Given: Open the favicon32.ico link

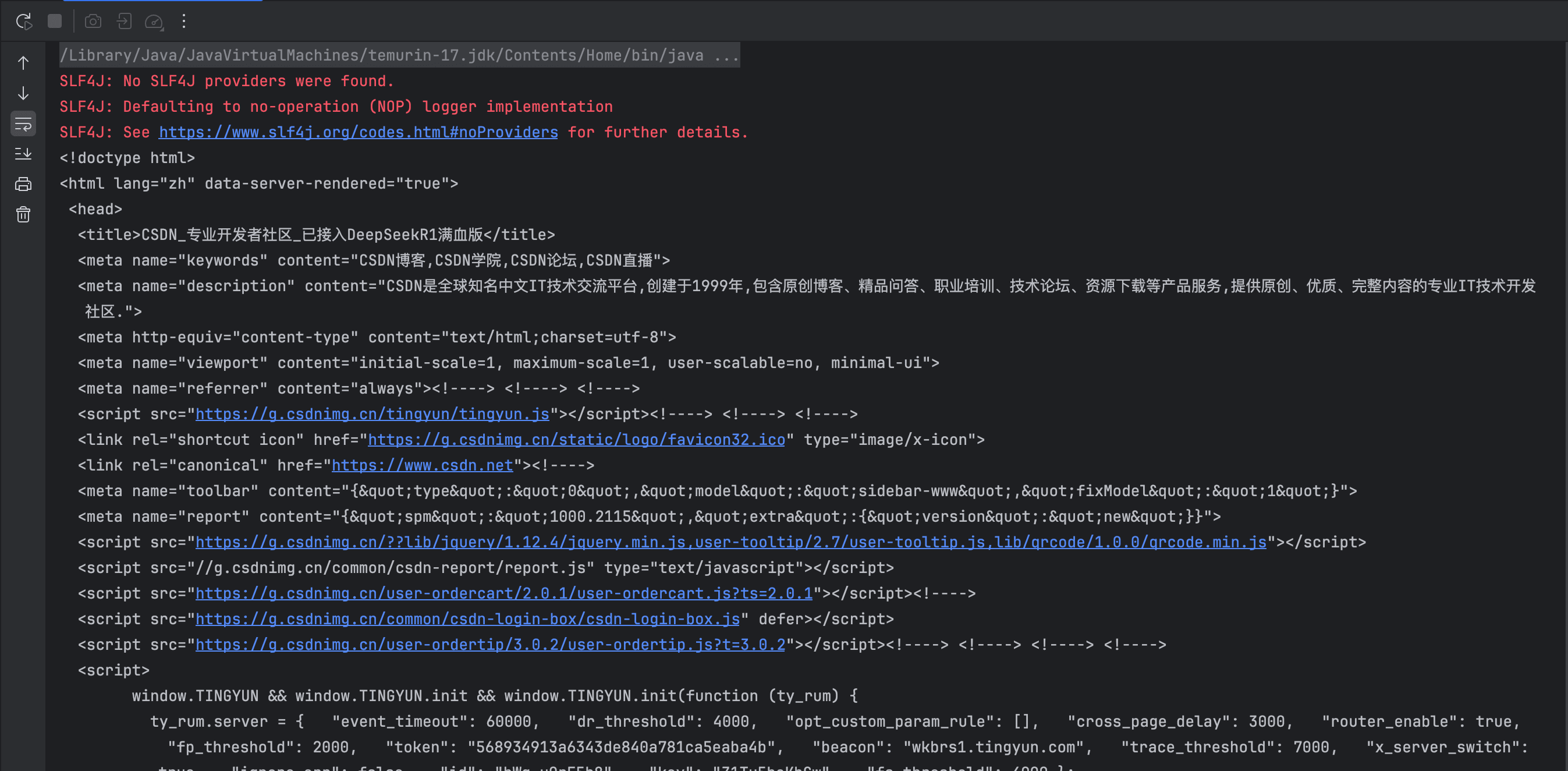Looking at the screenshot, I should (x=576, y=440).
